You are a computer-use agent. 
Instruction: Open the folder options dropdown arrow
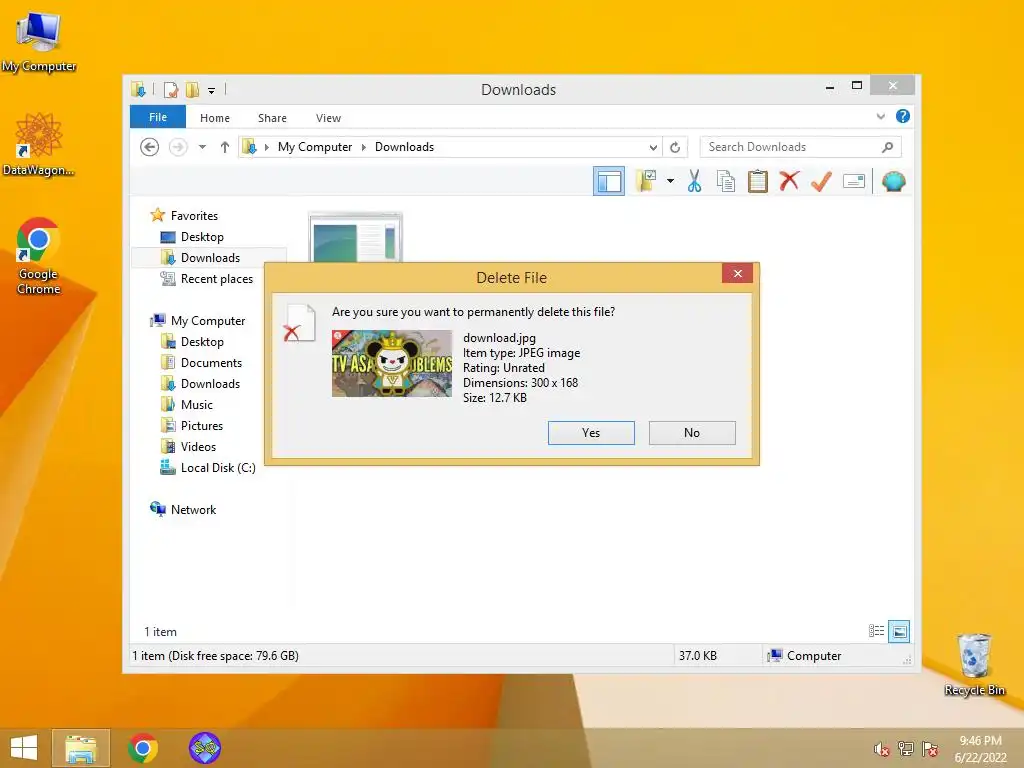[670, 181]
